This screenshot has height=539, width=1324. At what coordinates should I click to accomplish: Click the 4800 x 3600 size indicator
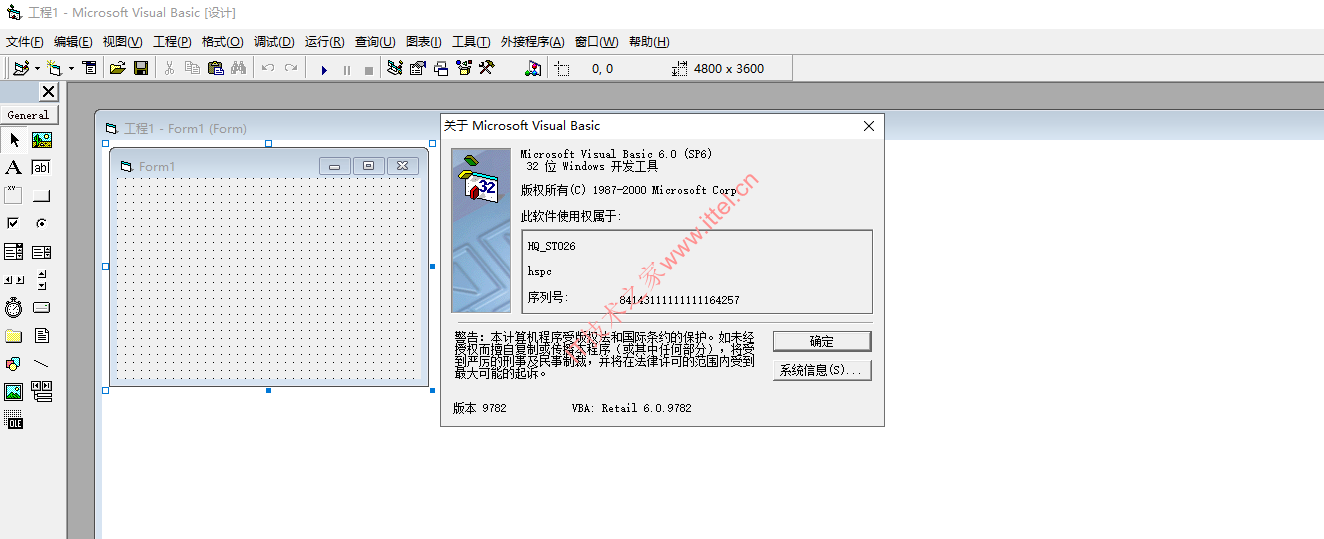click(728, 69)
